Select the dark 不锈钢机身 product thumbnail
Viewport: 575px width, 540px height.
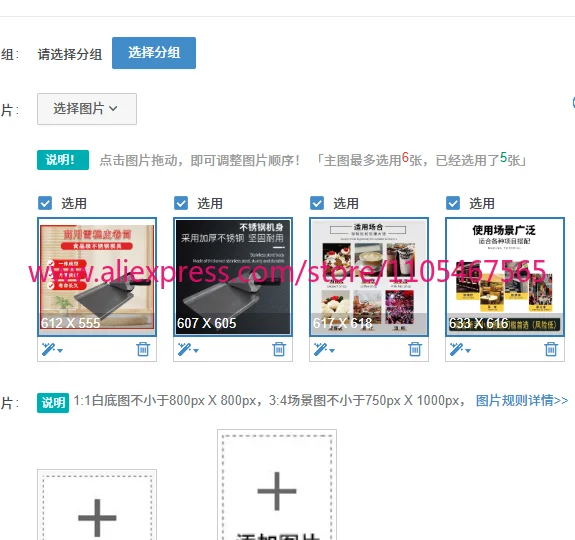[233, 277]
